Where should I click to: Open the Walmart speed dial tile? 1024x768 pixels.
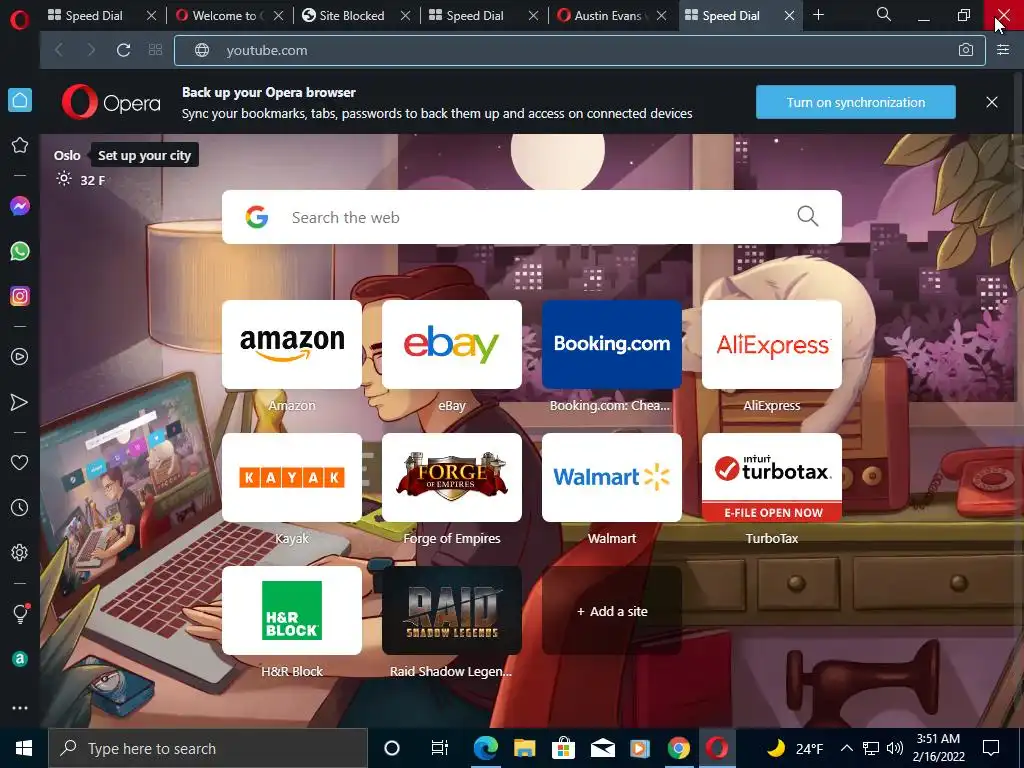pyautogui.click(x=612, y=477)
